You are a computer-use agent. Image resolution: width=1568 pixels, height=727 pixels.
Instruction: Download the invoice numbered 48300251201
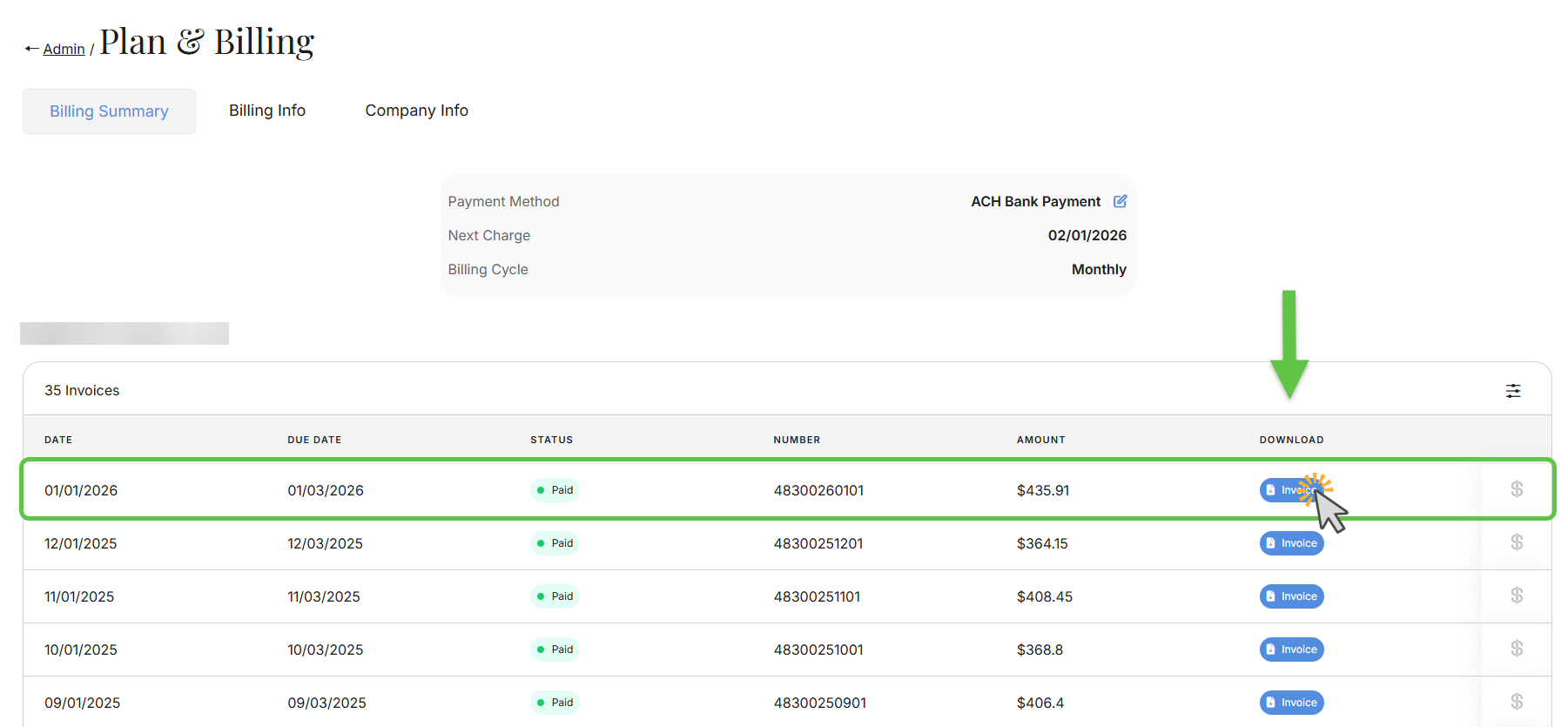(1291, 543)
